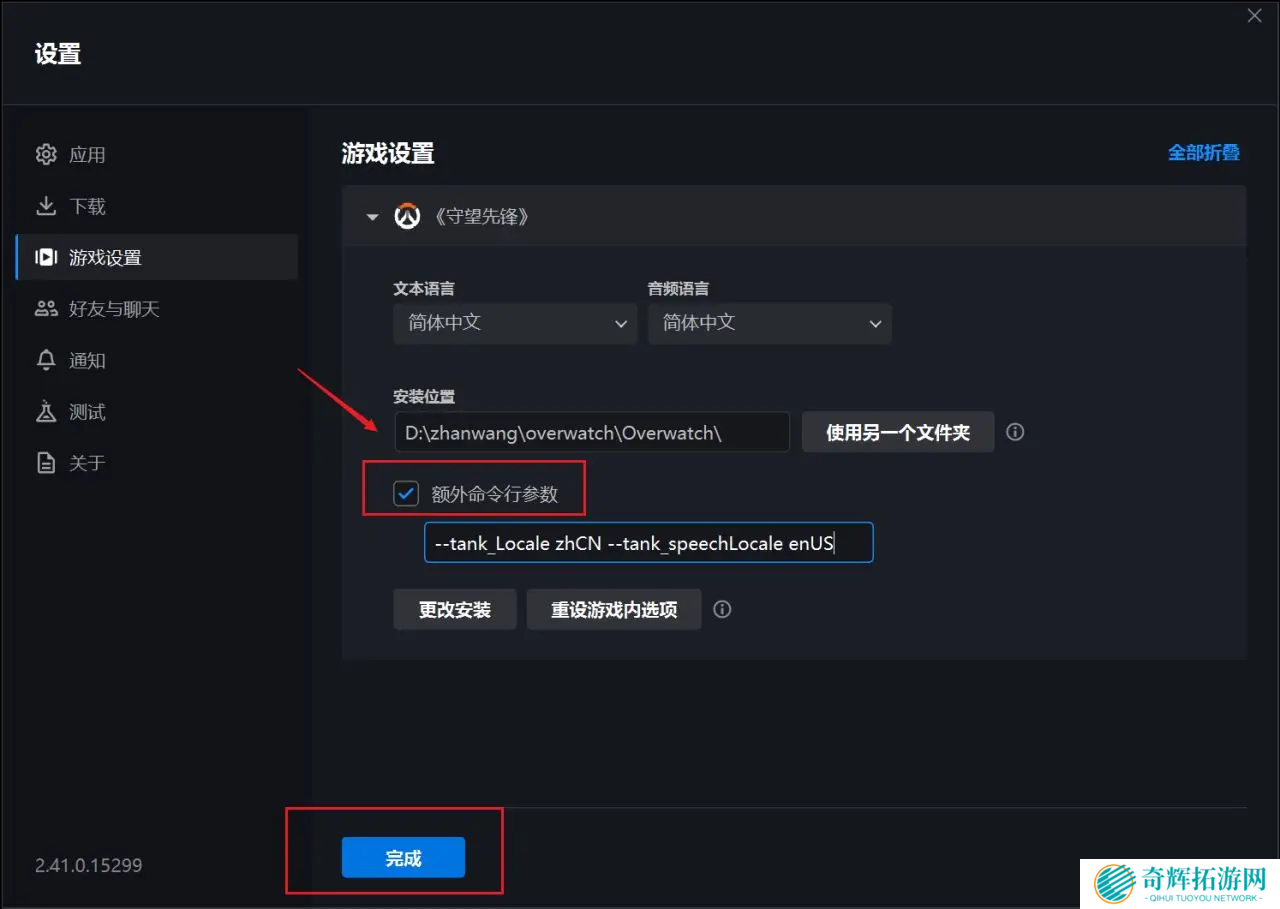The width and height of the screenshot is (1280, 909).
Task: Click the 使用另一个文件夹 button
Action: tap(897, 432)
